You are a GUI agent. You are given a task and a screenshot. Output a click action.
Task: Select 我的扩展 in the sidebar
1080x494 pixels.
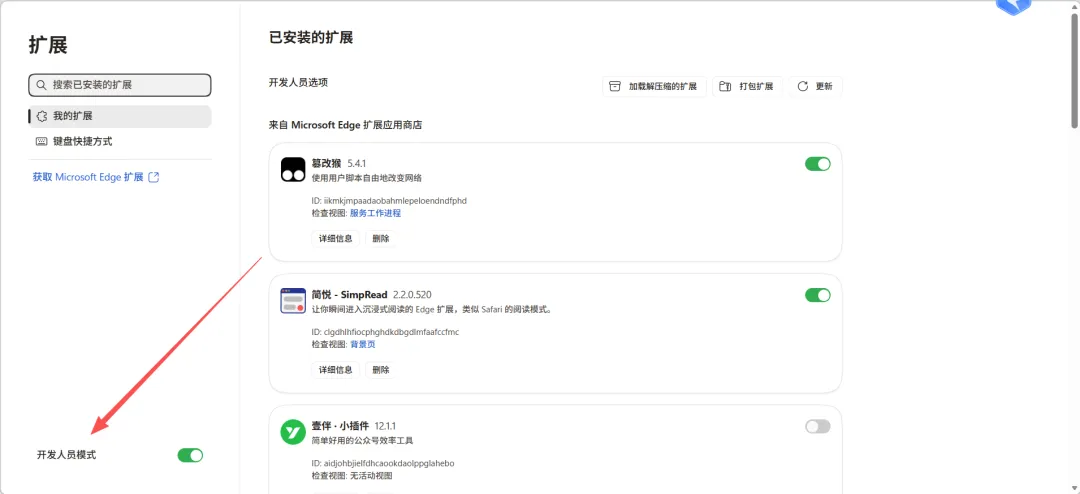pyautogui.click(x=120, y=116)
